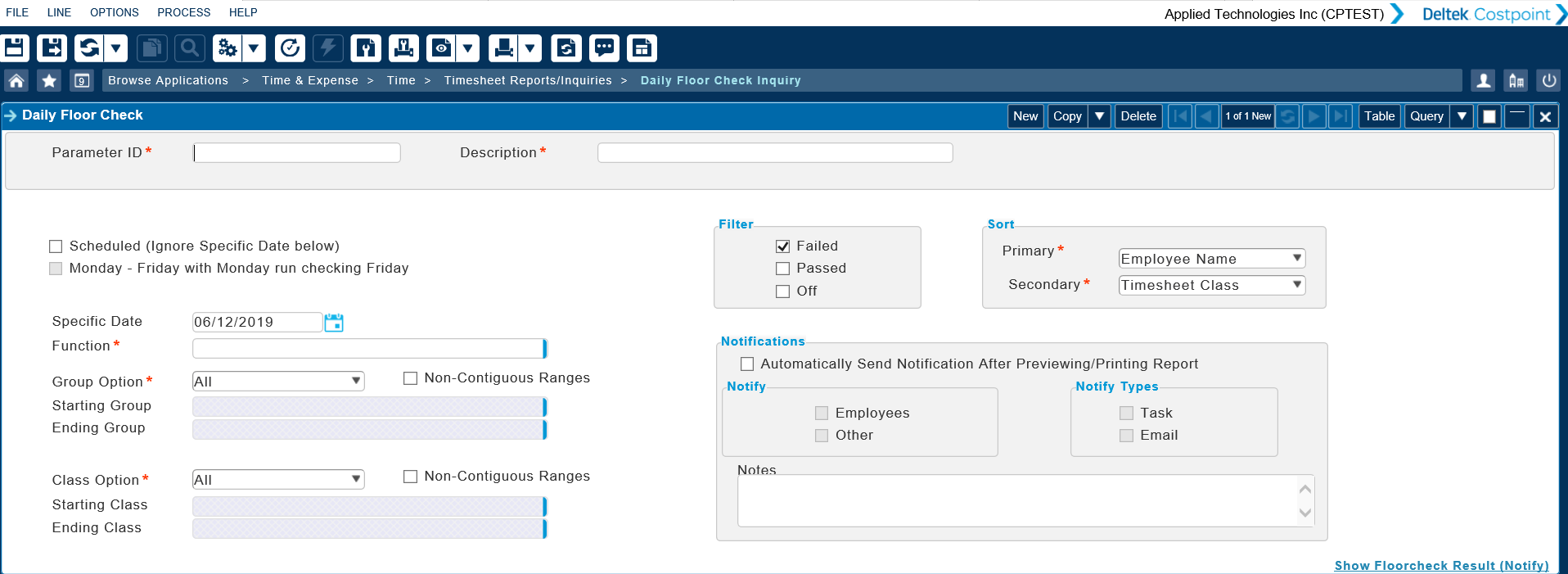Click the Save and Continue icon
The image size is (1568, 574).
(x=52, y=48)
